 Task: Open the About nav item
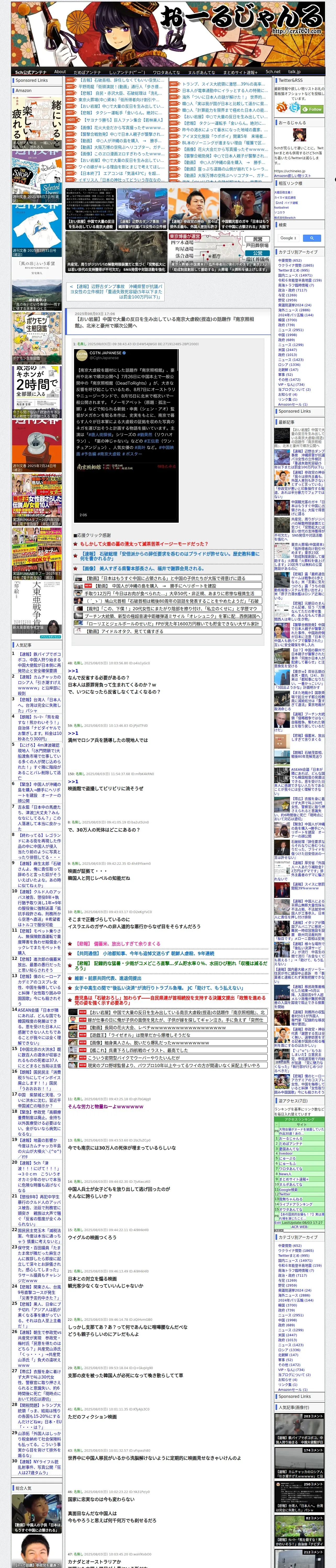[x=60, y=72]
